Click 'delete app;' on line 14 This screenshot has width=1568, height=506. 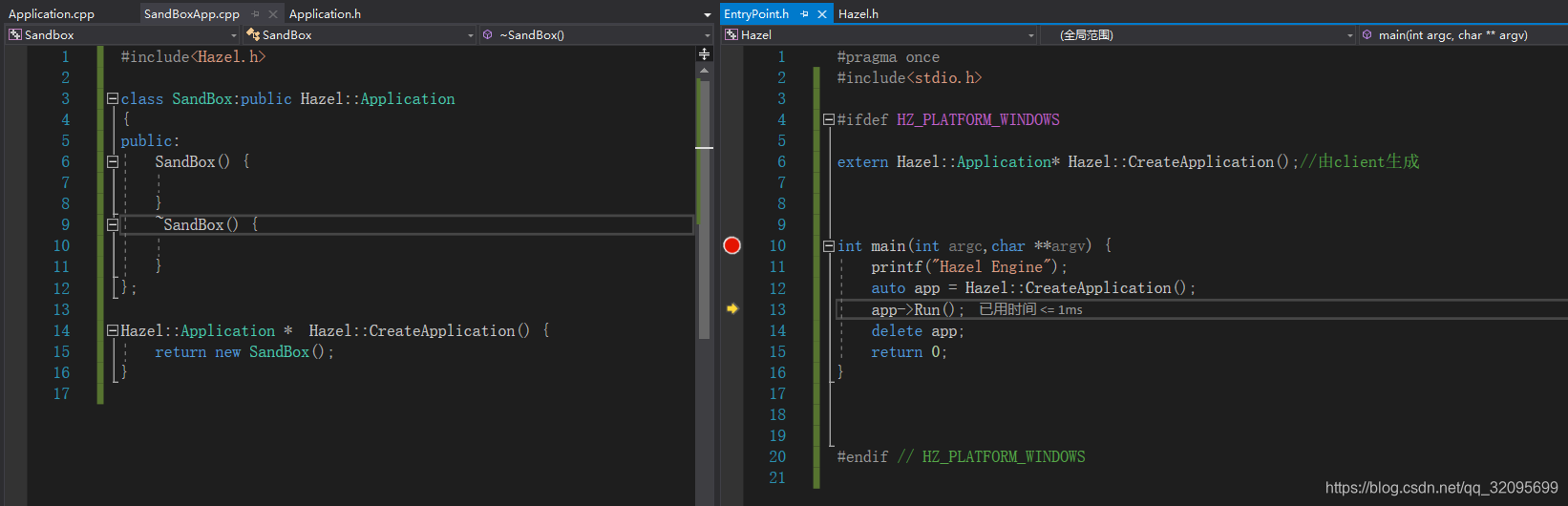pyautogui.click(x=918, y=330)
